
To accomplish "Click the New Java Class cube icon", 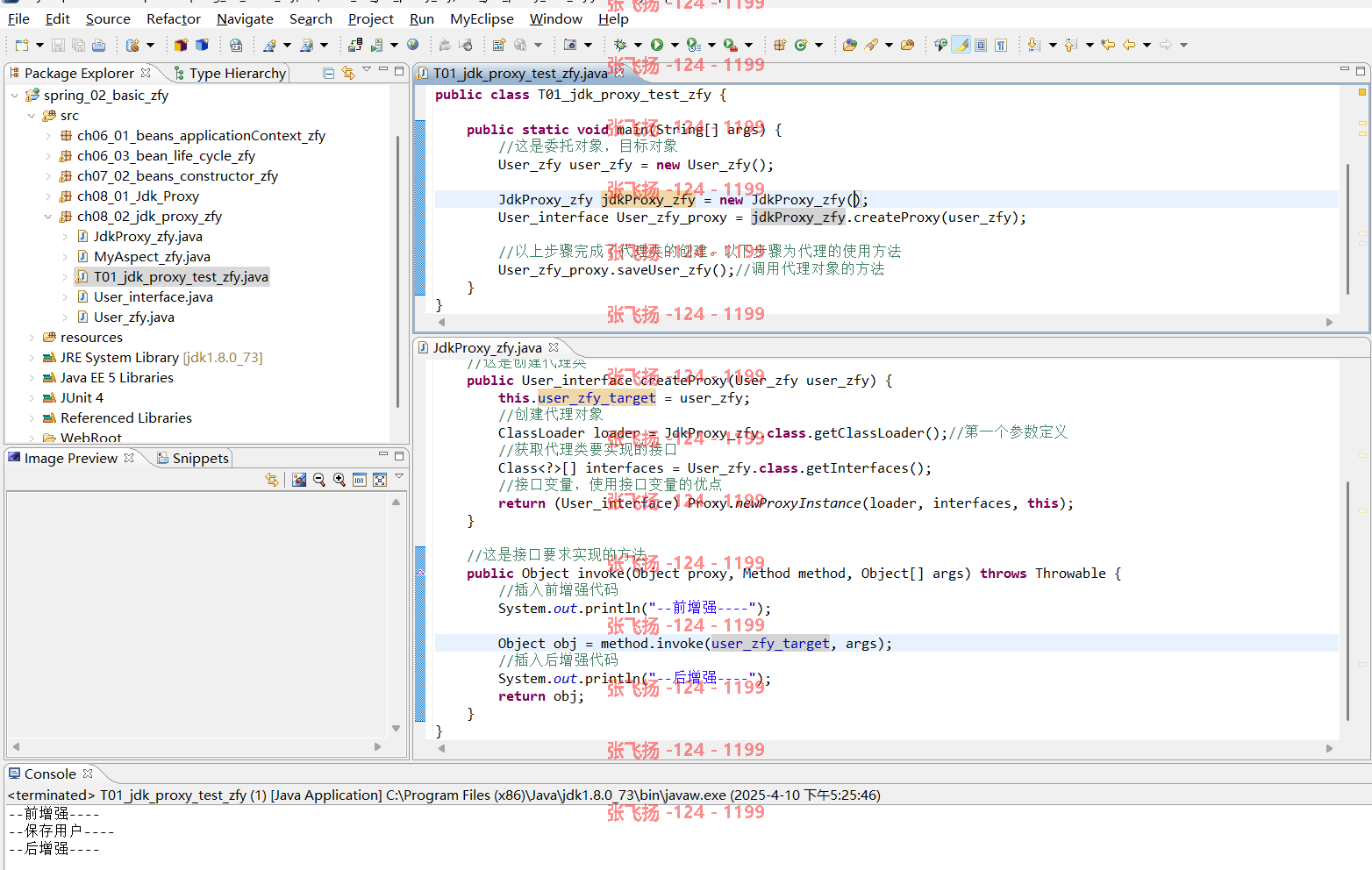I will click(202, 45).
